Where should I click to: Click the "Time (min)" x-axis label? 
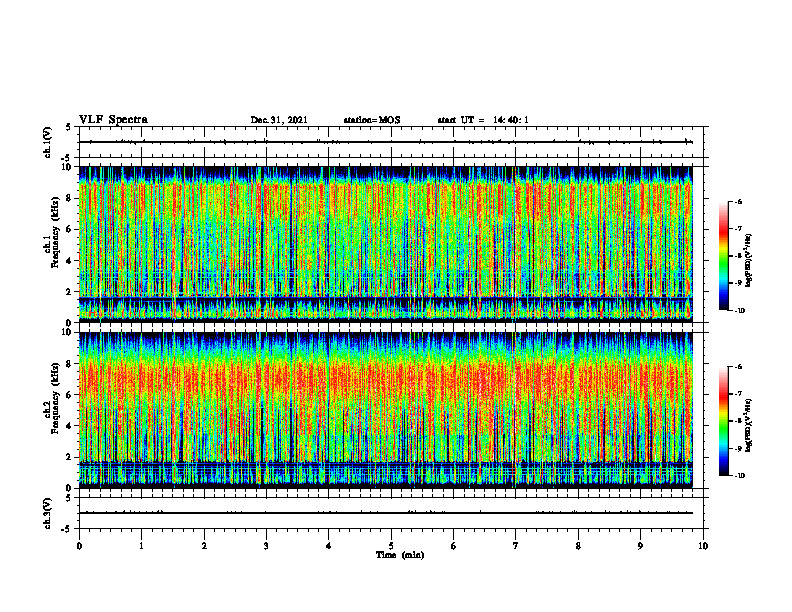point(400,555)
